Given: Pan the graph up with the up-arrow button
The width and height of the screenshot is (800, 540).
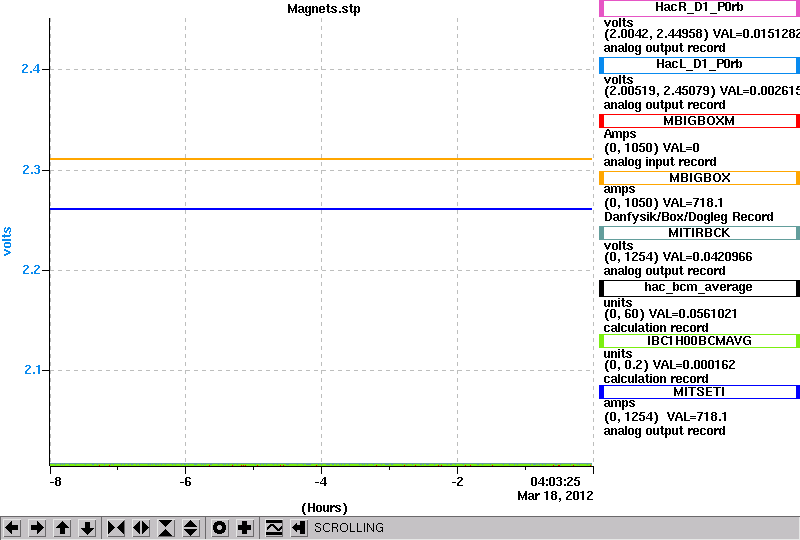Looking at the screenshot, I should [x=63, y=528].
